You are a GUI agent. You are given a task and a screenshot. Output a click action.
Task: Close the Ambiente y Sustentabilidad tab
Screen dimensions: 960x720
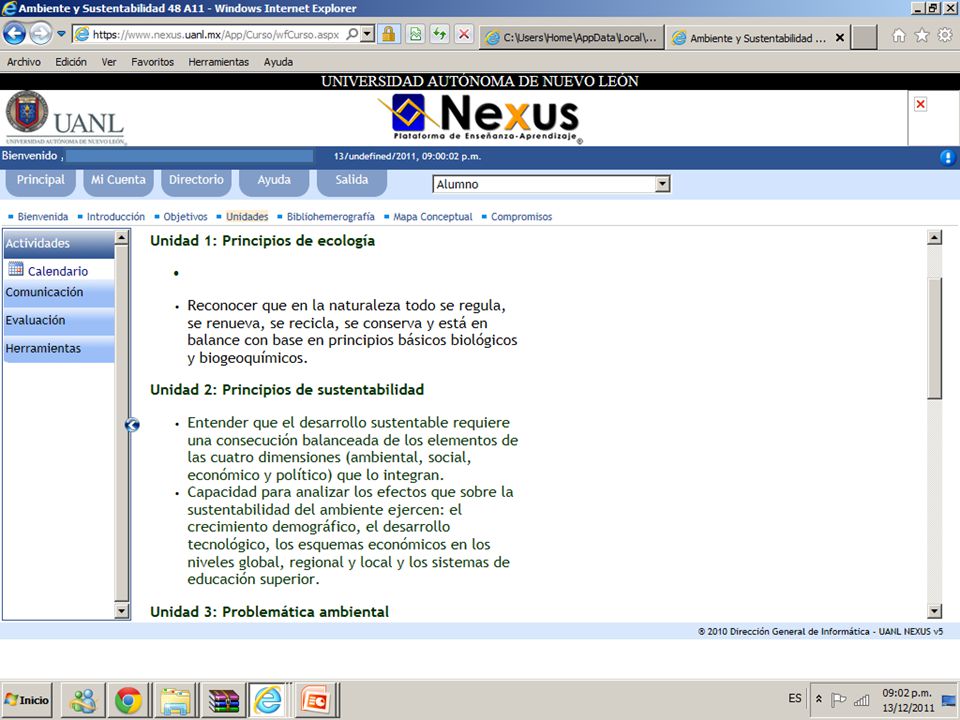[840, 37]
